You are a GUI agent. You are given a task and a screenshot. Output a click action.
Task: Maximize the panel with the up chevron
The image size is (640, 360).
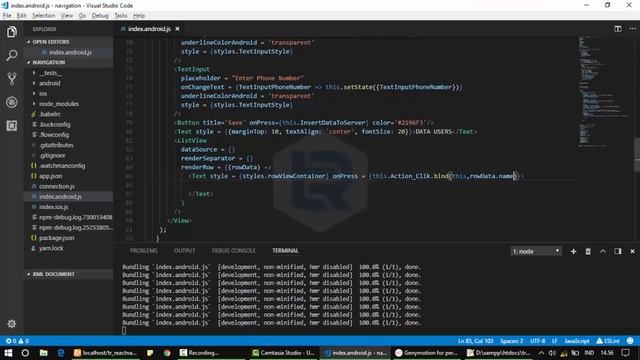(x=603, y=251)
